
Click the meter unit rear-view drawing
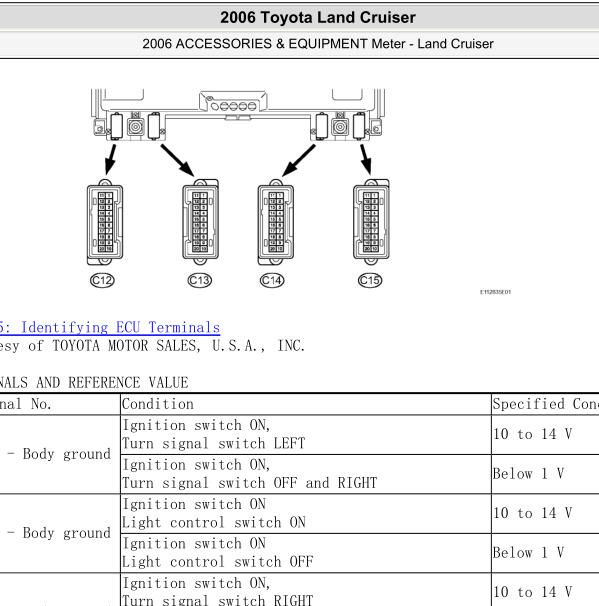click(x=238, y=115)
